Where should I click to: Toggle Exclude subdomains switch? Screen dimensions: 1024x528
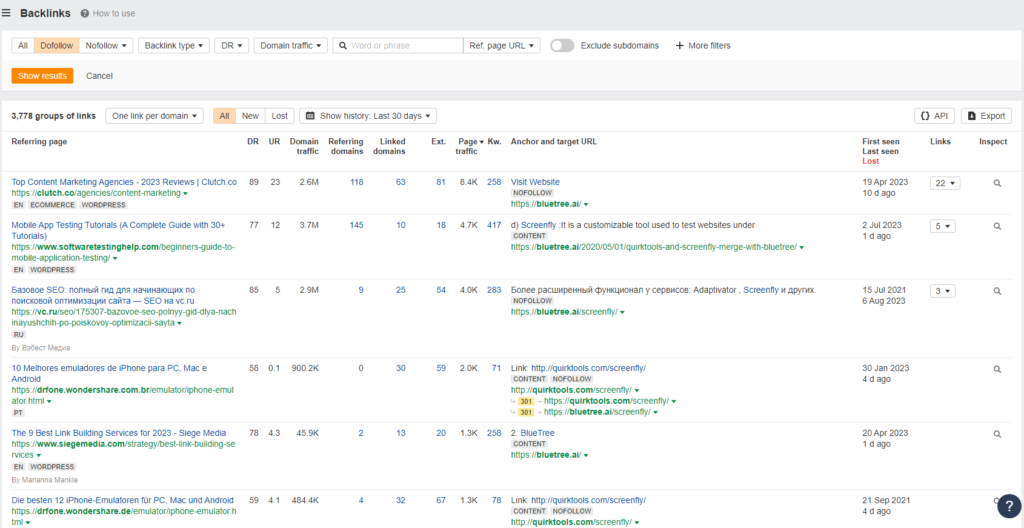(562, 46)
